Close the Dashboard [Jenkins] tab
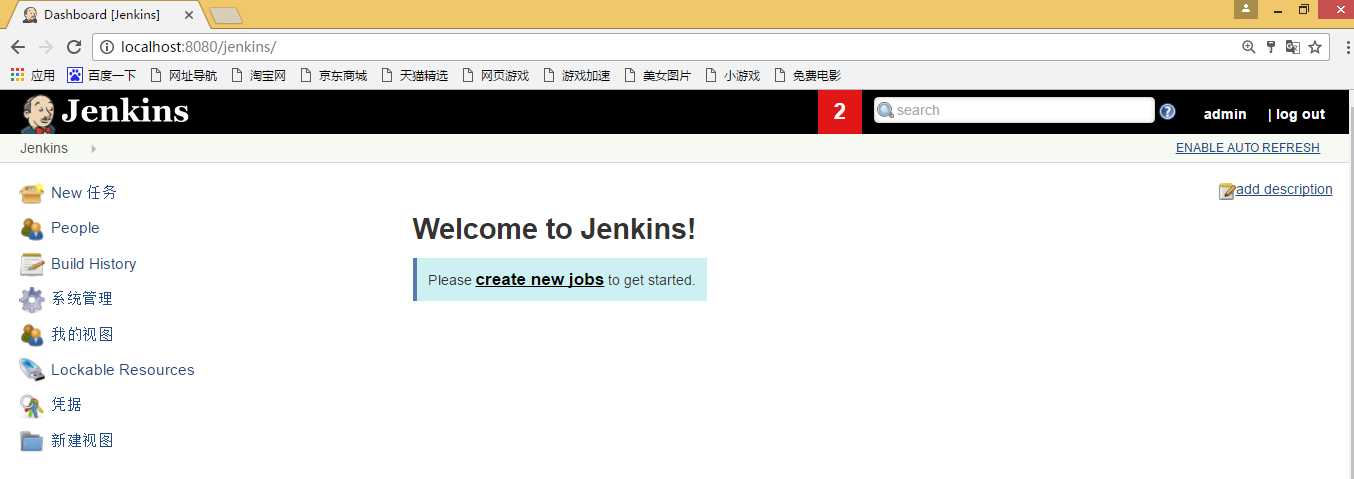This screenshot has height=479, width=1354. point(189,15)
